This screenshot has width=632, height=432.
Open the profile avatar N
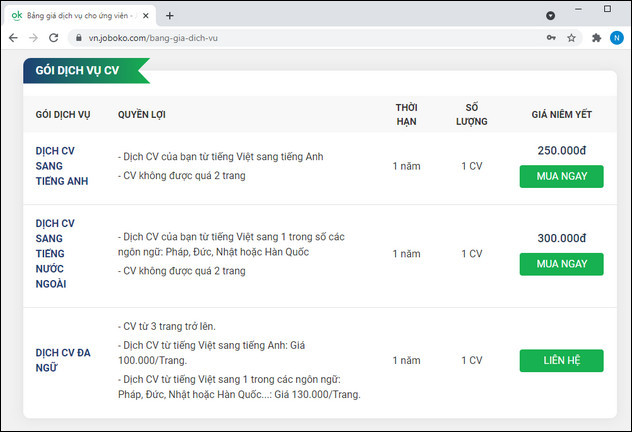(x=616, y=38)
